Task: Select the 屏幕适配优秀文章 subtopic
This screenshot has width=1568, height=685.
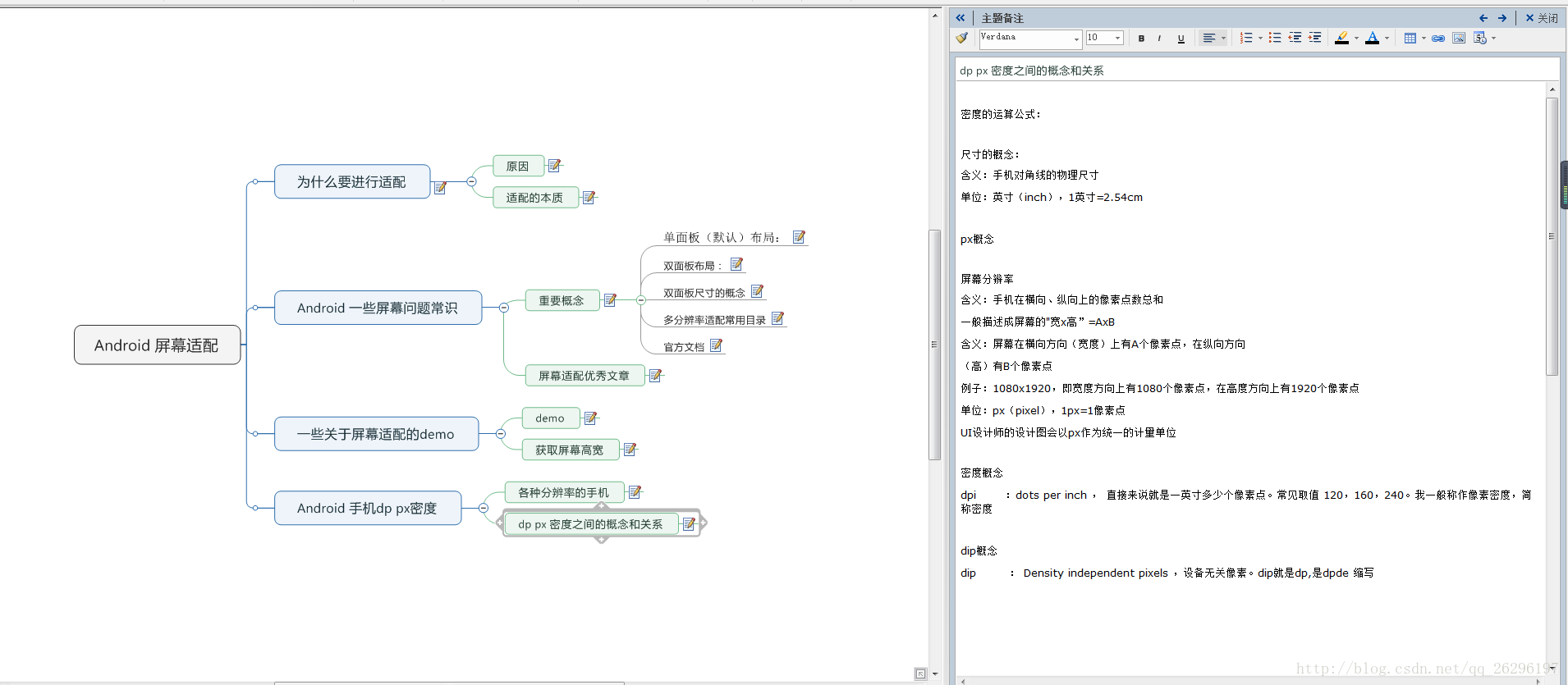Action: (585, 376)
